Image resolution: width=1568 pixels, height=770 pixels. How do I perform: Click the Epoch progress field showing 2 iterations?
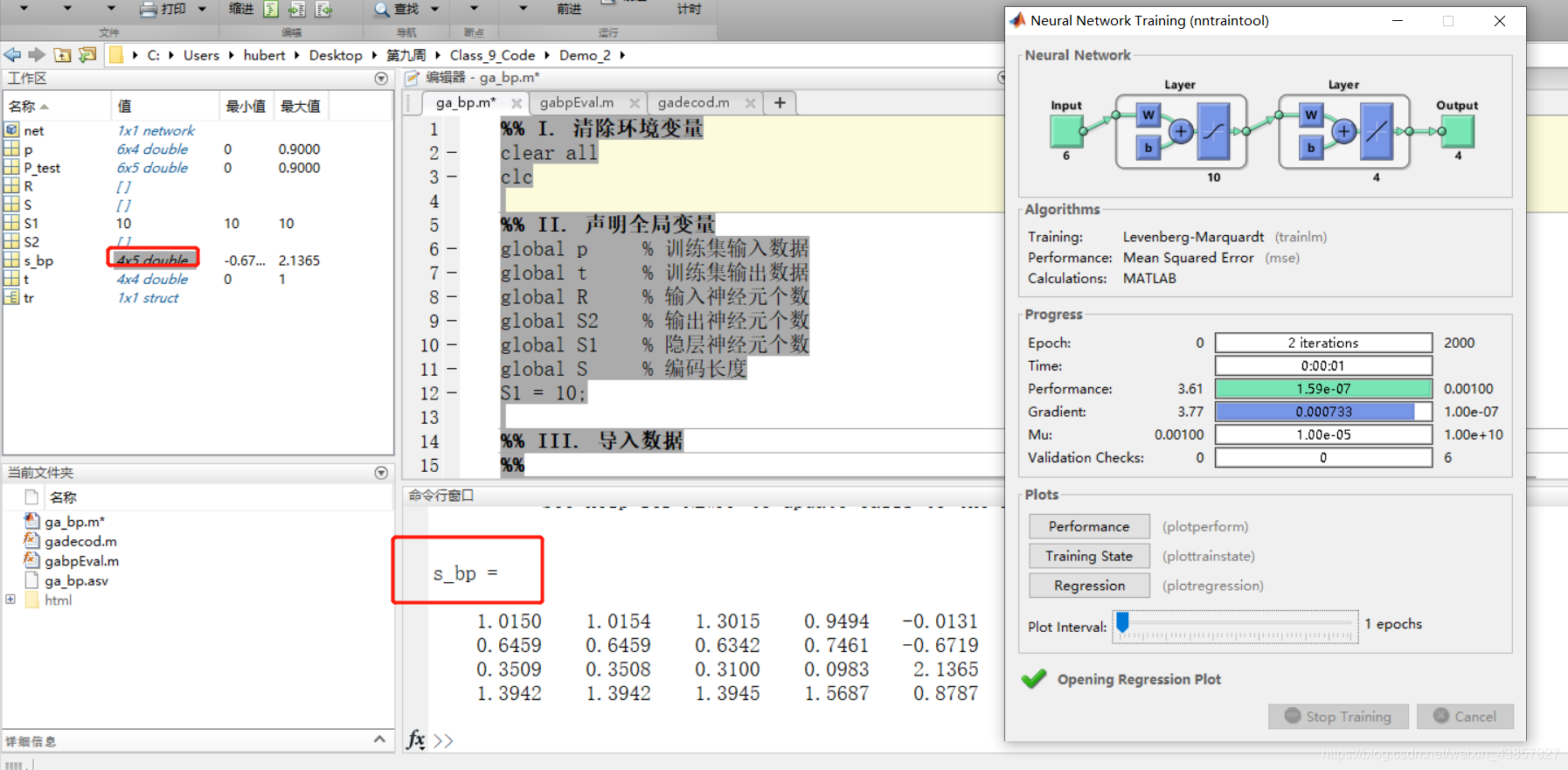click(x=1323, y=343)
